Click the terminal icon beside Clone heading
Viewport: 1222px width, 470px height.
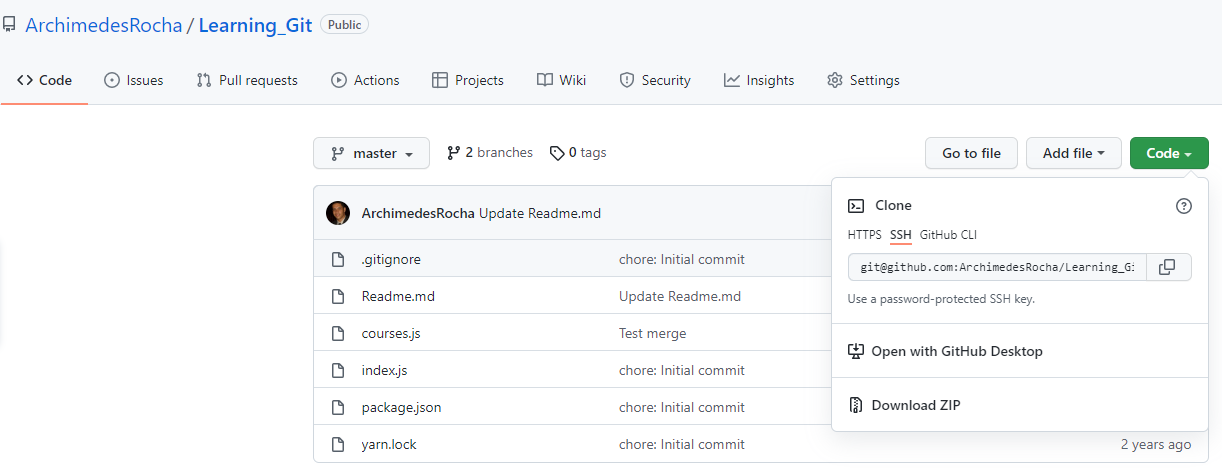pyautogui.click(x=856, y=205)
